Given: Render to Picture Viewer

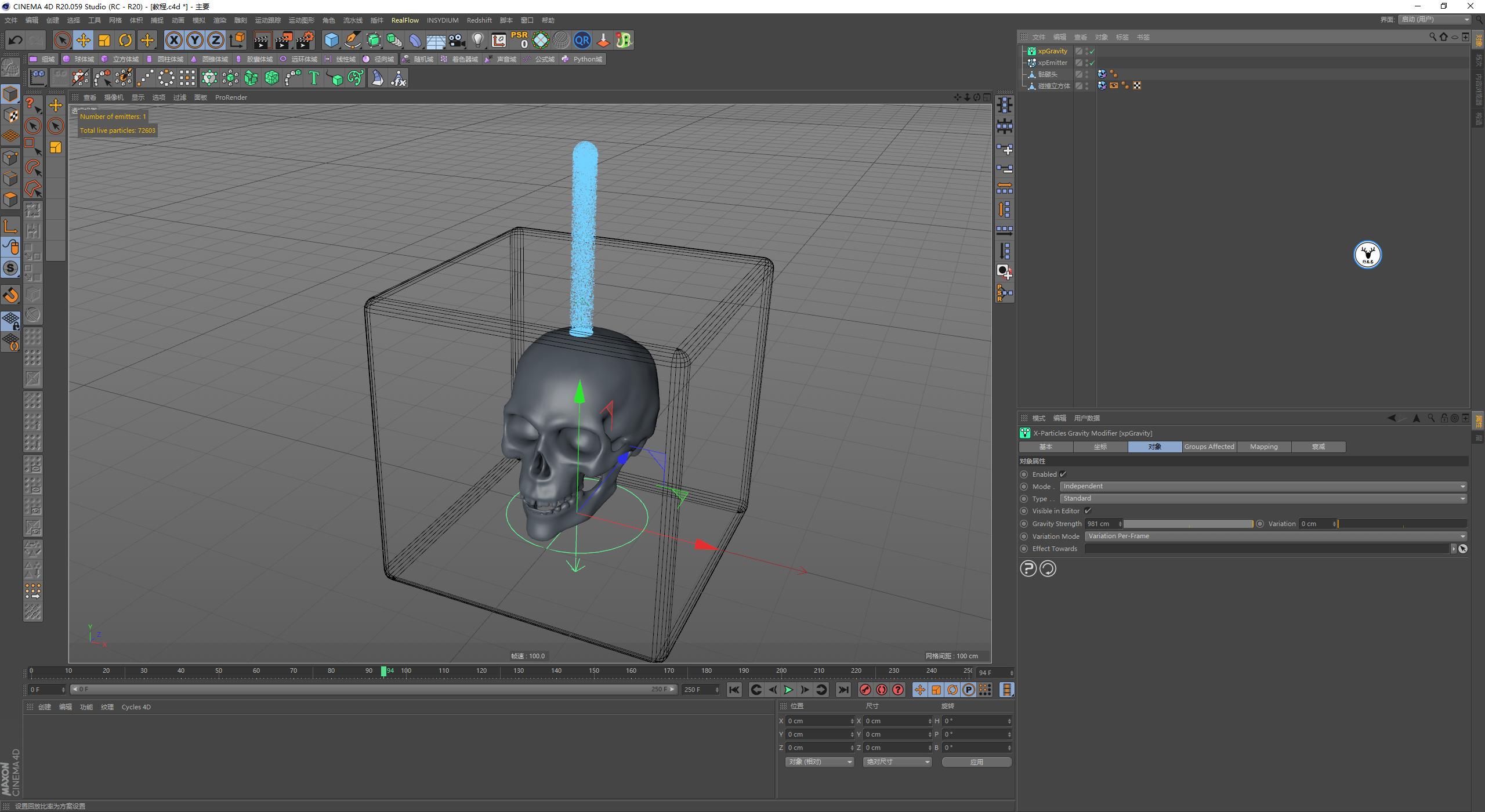Looking at the screenshot, I should [282, 40].
